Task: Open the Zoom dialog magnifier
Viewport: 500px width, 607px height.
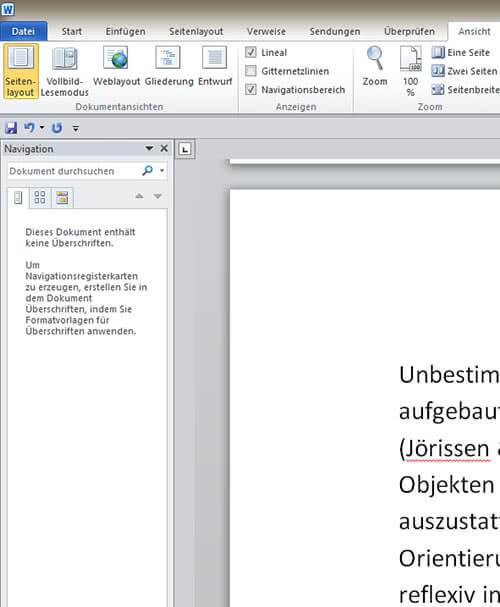Action: coord(375,66)
